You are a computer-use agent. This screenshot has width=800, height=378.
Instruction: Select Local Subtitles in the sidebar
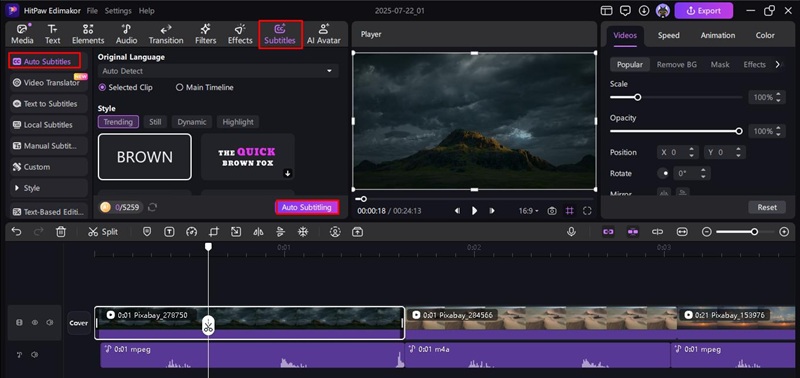point(48,124)
